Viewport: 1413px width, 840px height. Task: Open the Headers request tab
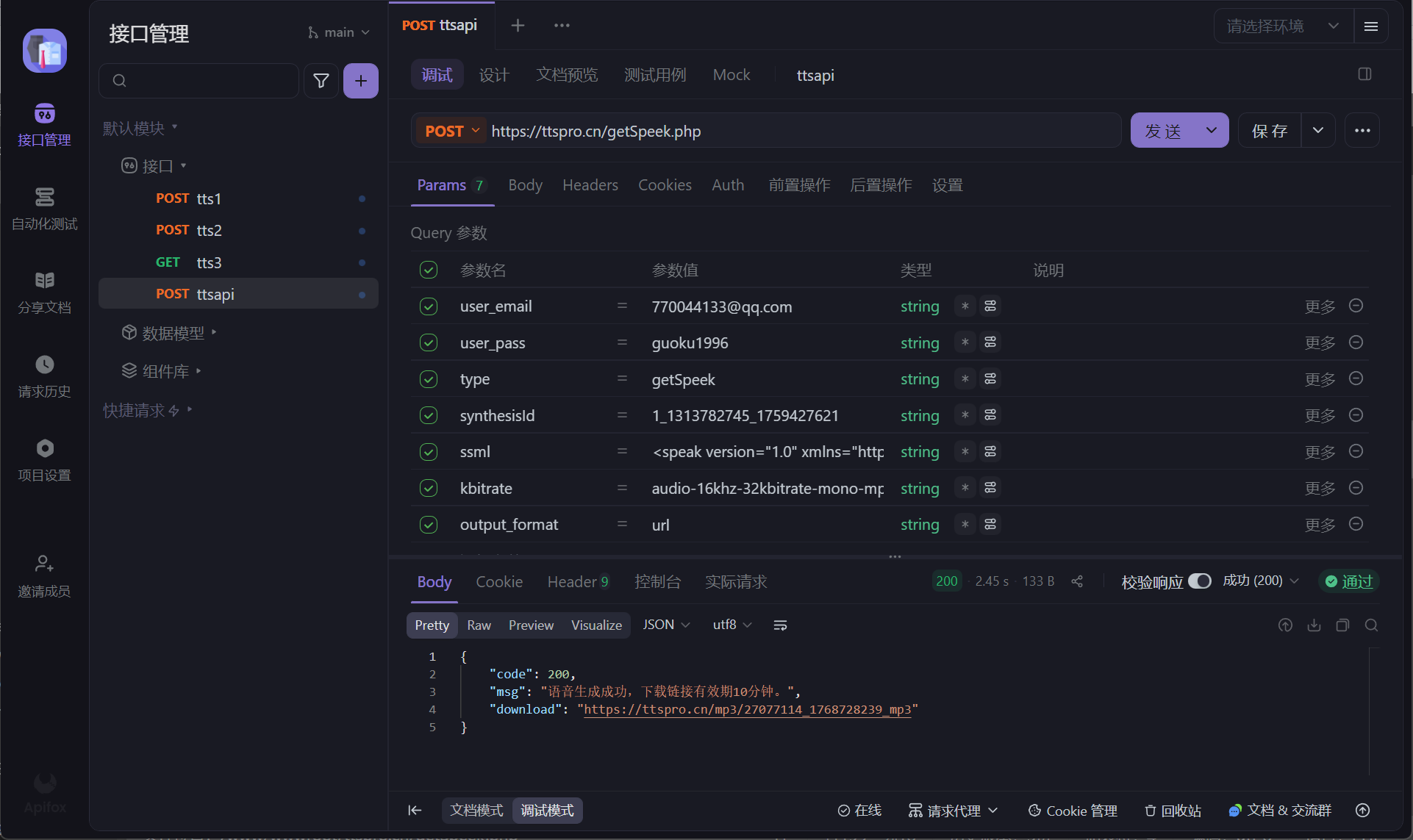pyautogui.click(x=590, y=185)
